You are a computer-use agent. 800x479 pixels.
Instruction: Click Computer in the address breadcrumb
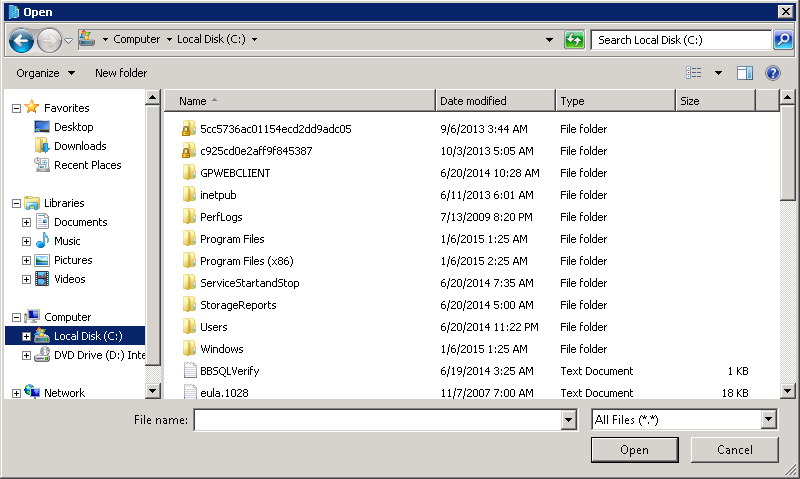[136, 39]
